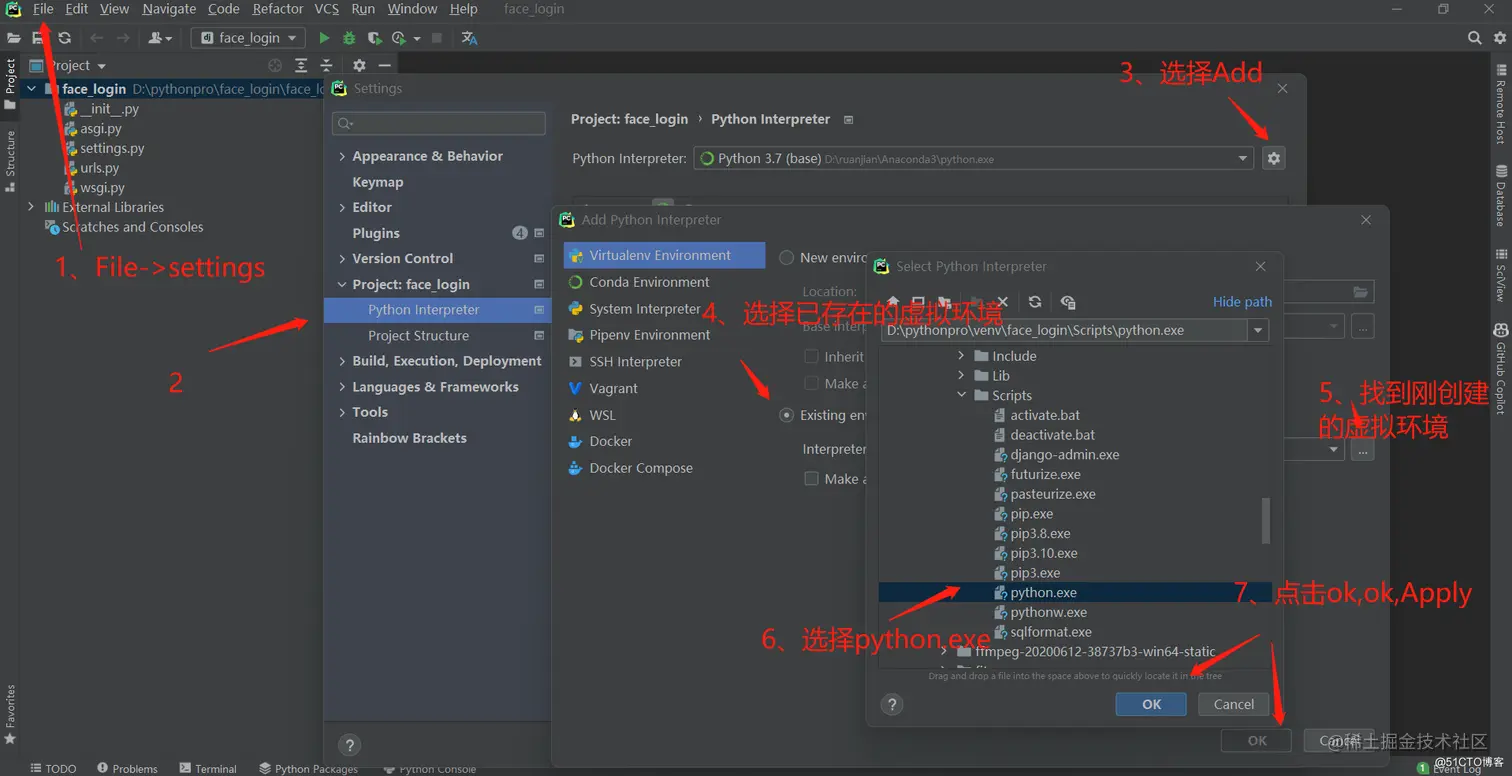Click the synchronize/reload icon in main toolbar

pyautogui.click(x=64, y=38)
